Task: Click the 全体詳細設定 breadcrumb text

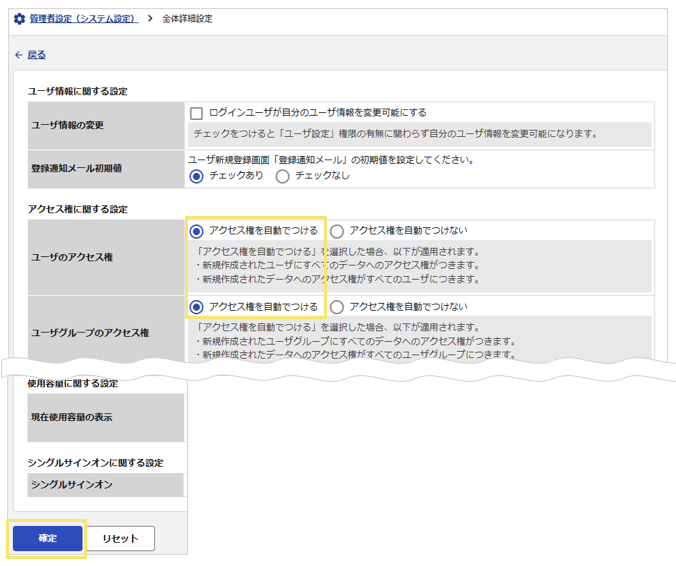Action: (x=187, y=19)
